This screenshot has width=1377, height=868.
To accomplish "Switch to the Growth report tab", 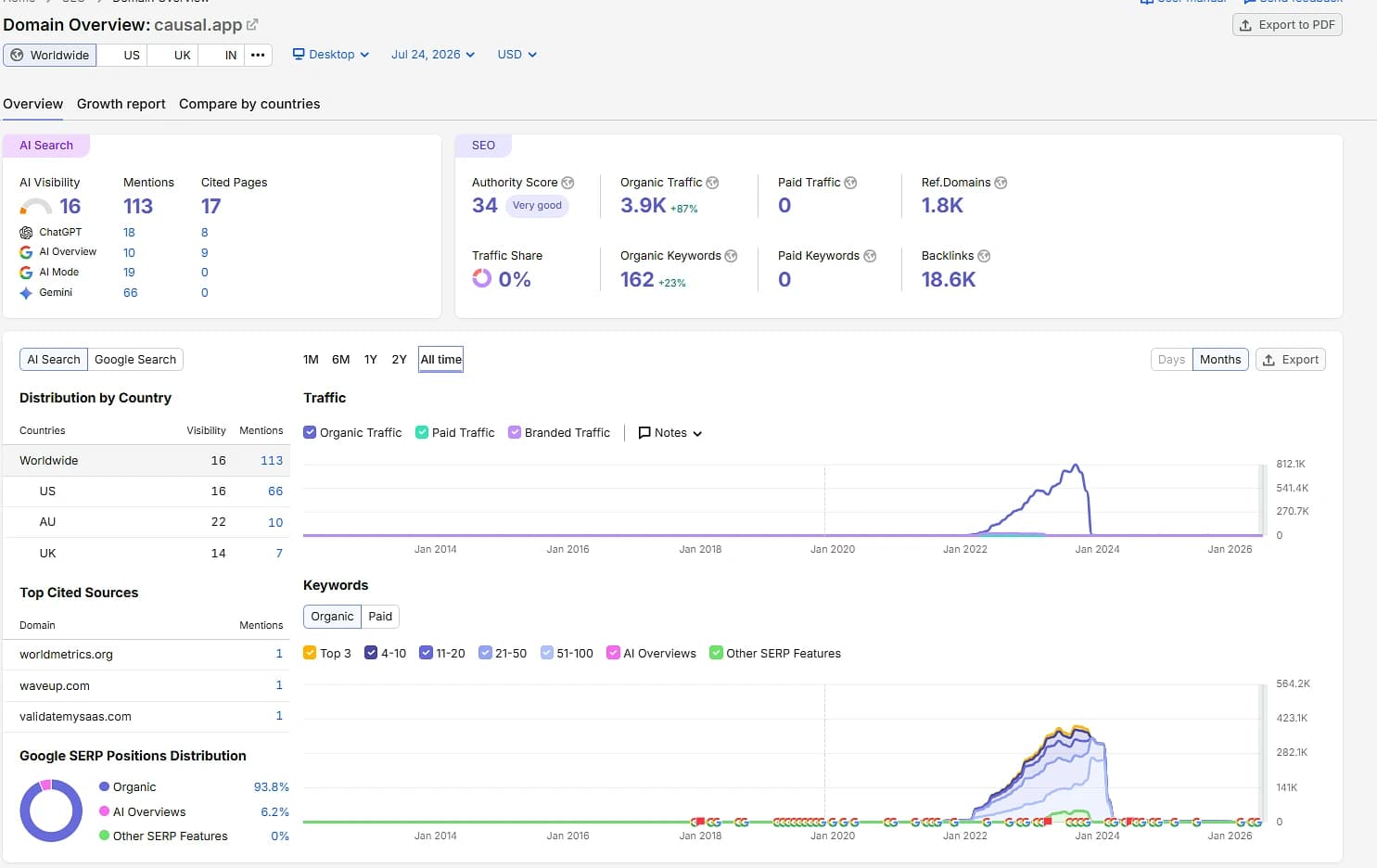I will pyautogui.click(x=121, y=104).
